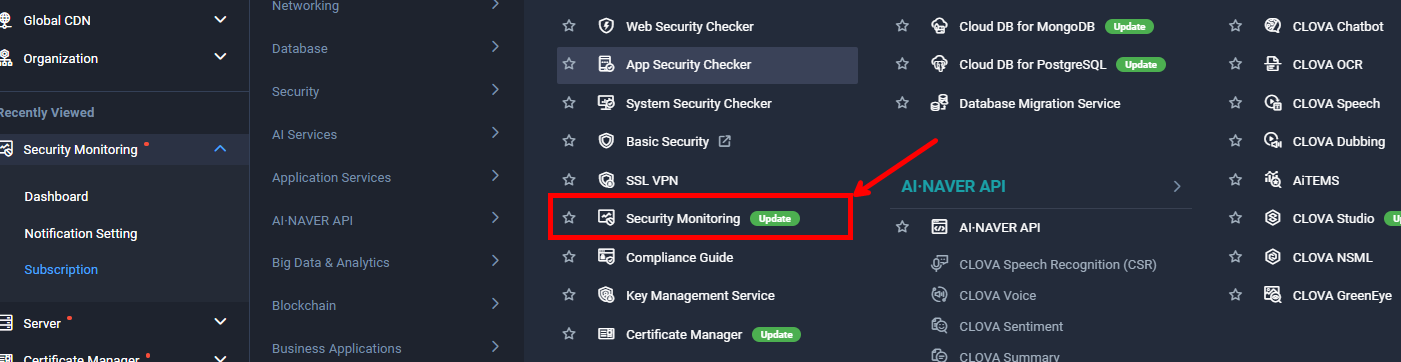This screenshot has height=362, width=1401.
Task: Click the CLOVA Sentiment icon
Action: pyautogui.click(x=939, y=326)
